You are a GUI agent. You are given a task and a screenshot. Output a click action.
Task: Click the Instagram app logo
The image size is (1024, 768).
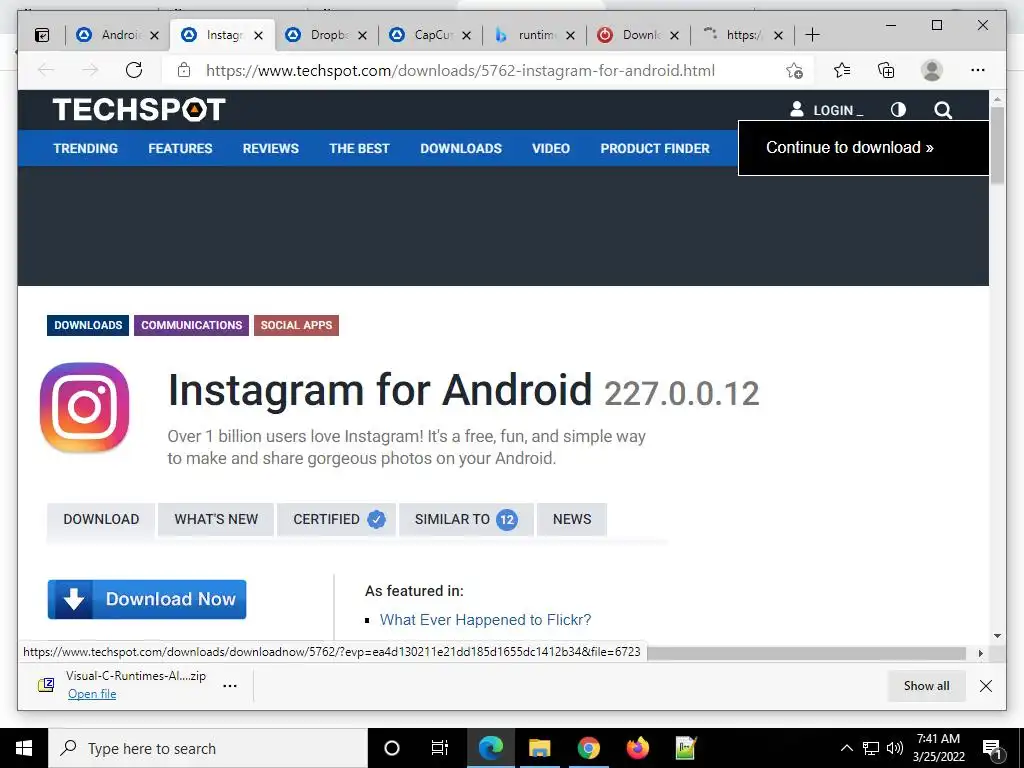85,408
